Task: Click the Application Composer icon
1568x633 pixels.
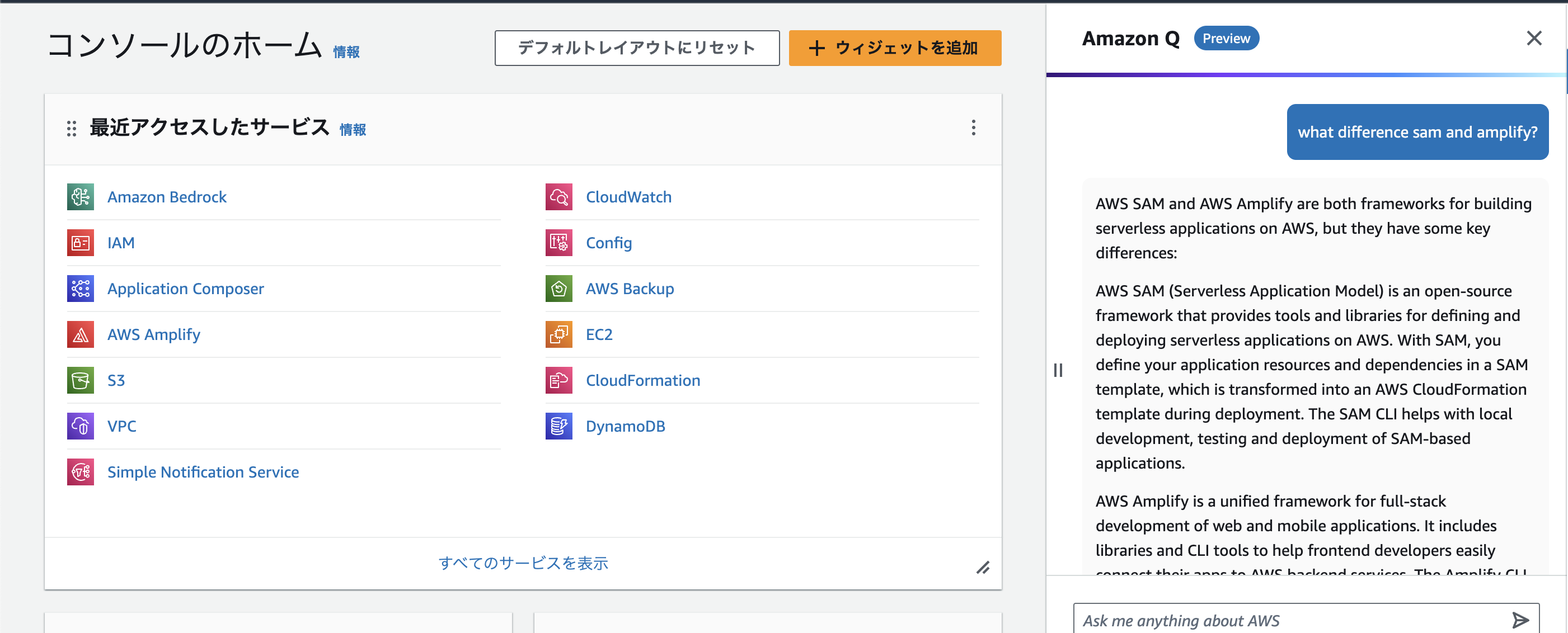Action: pos(81,289)
